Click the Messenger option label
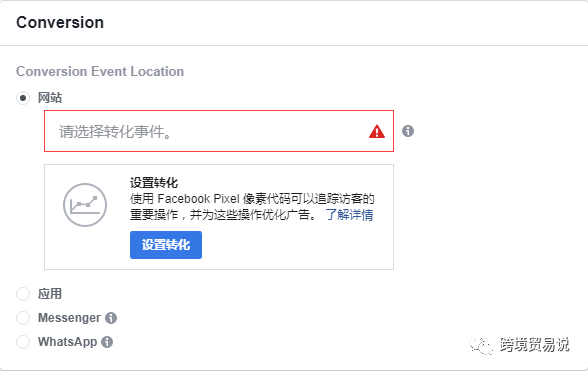 [69, 318]
